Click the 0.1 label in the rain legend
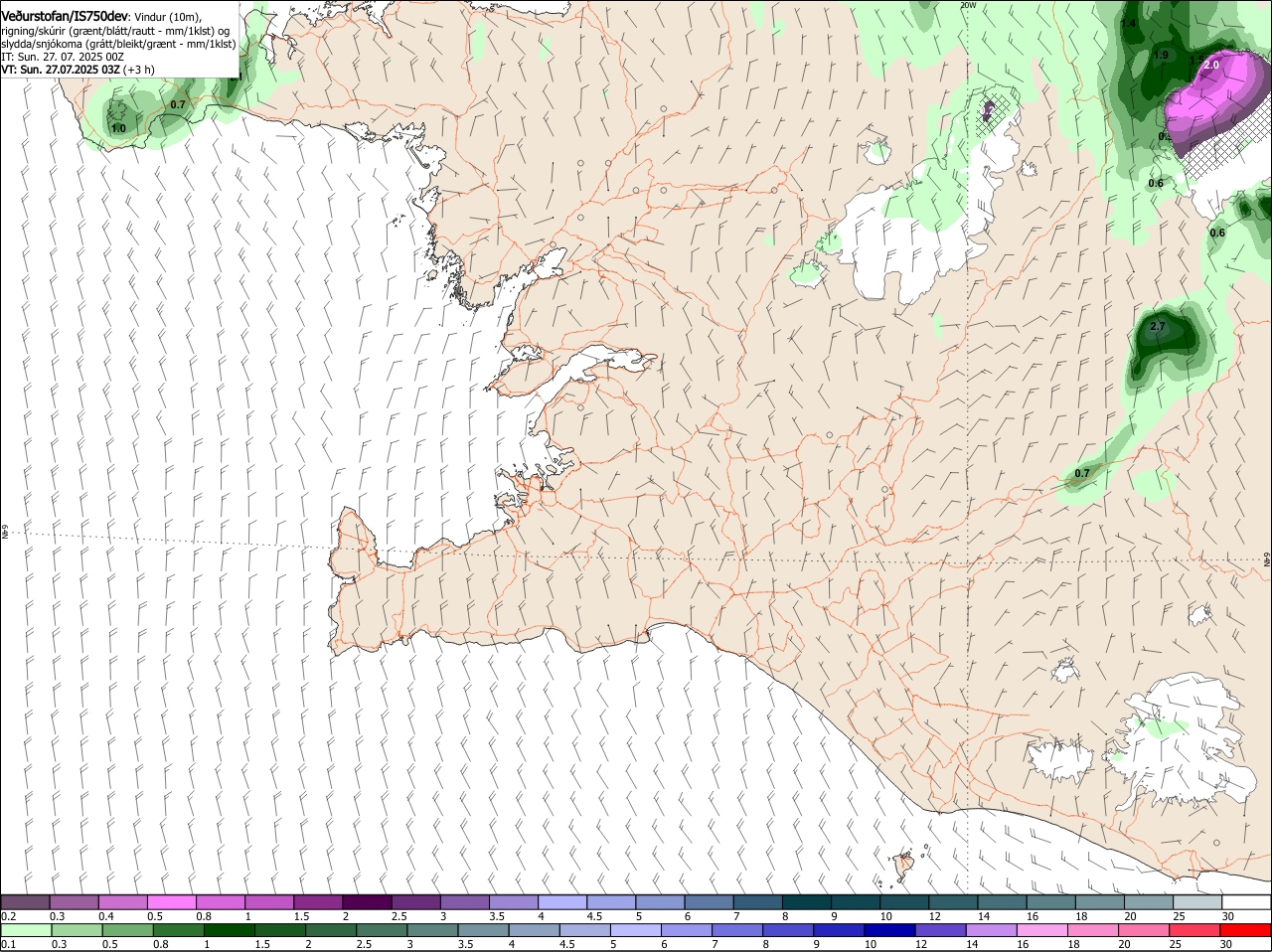The width and height of the screenshot is (1272, 952). pyautogui.click(x=8, y=944)
